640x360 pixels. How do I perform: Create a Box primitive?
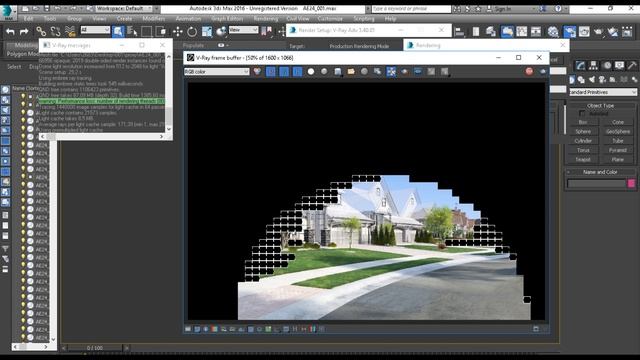583,122
